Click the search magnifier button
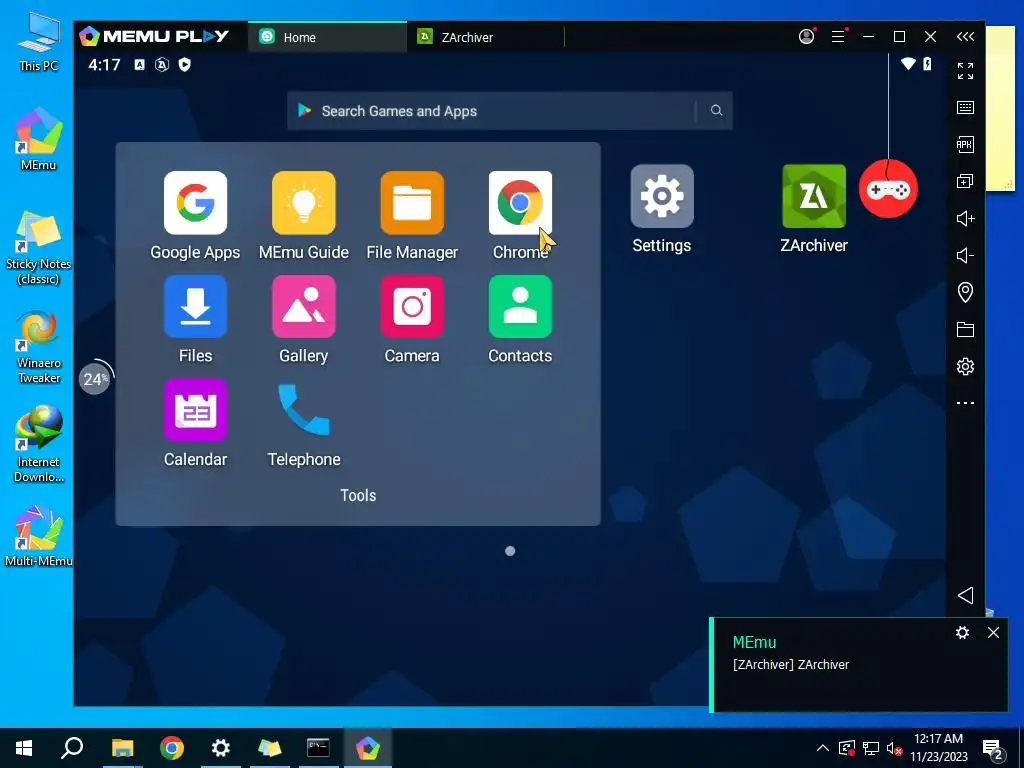Screen dimensions: 1024x768 click(716, 110)
